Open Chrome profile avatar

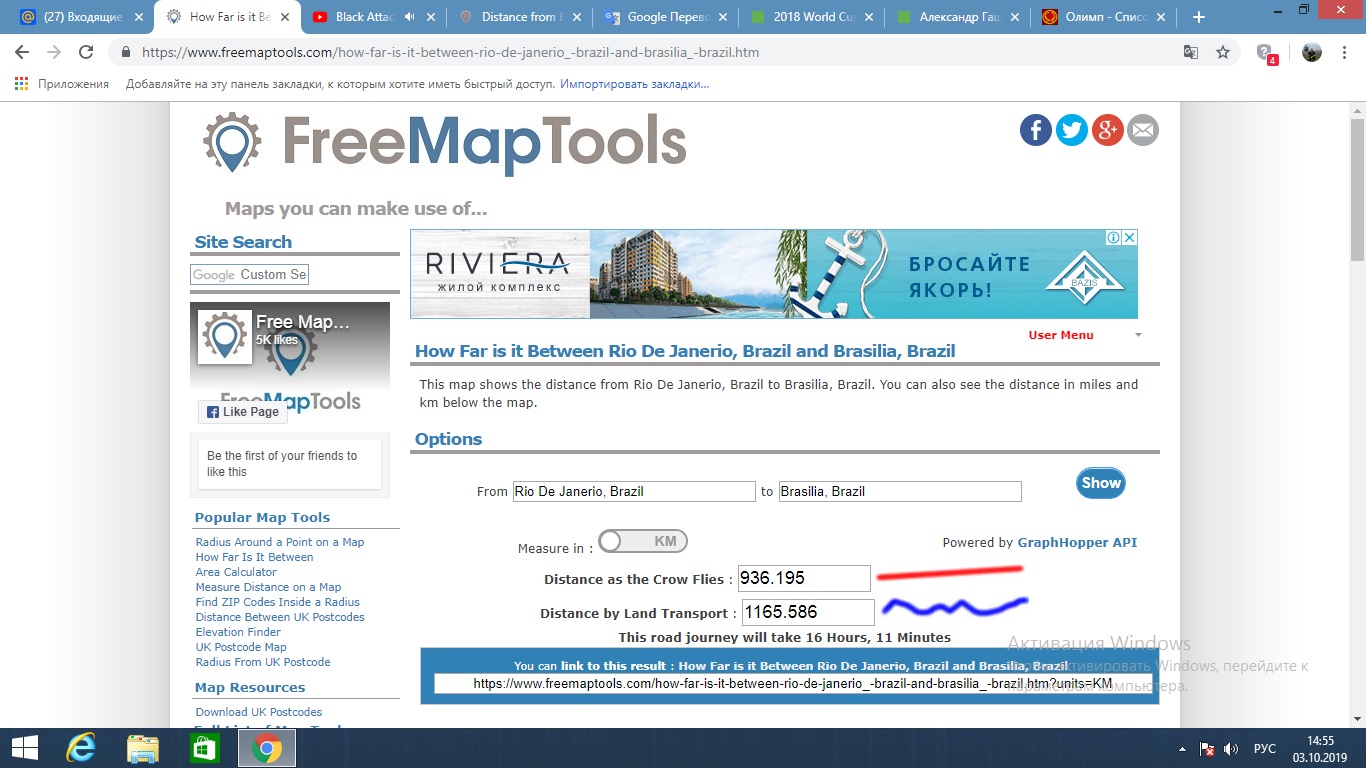click(1312, 52)
